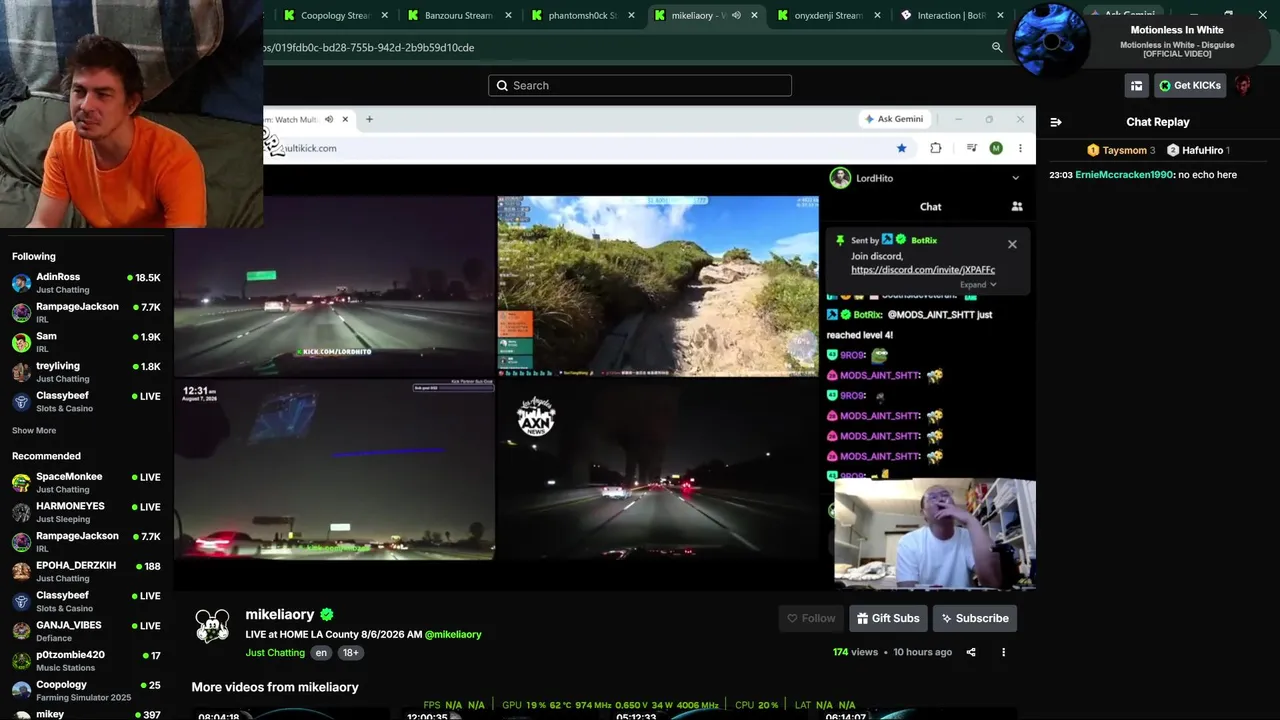Click the en language tag

[321, 653]
